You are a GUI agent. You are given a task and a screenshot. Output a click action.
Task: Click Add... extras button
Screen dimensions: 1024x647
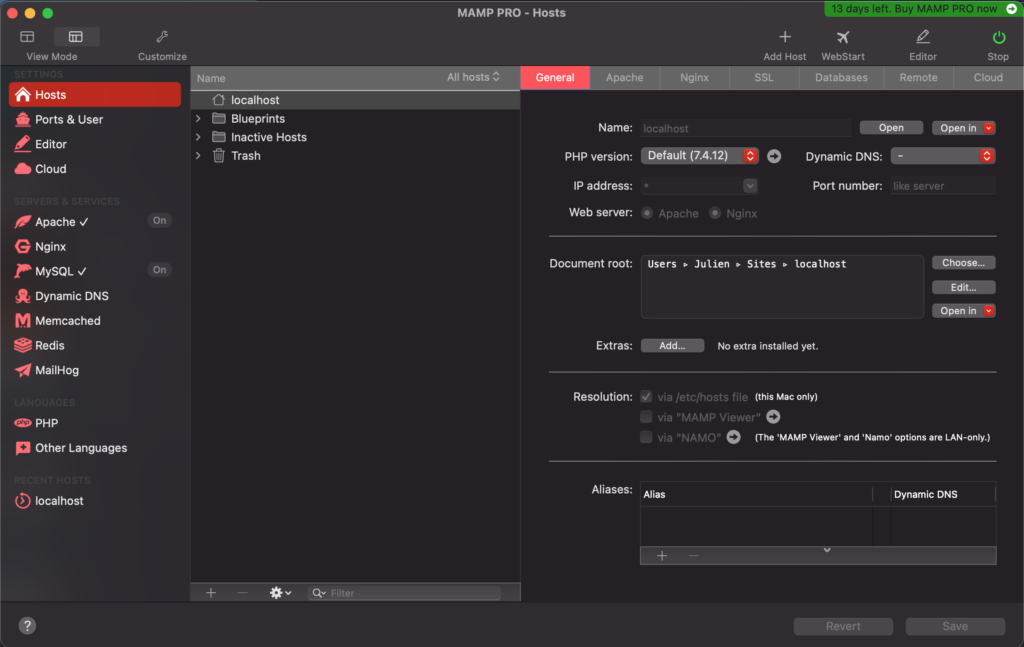672,345
